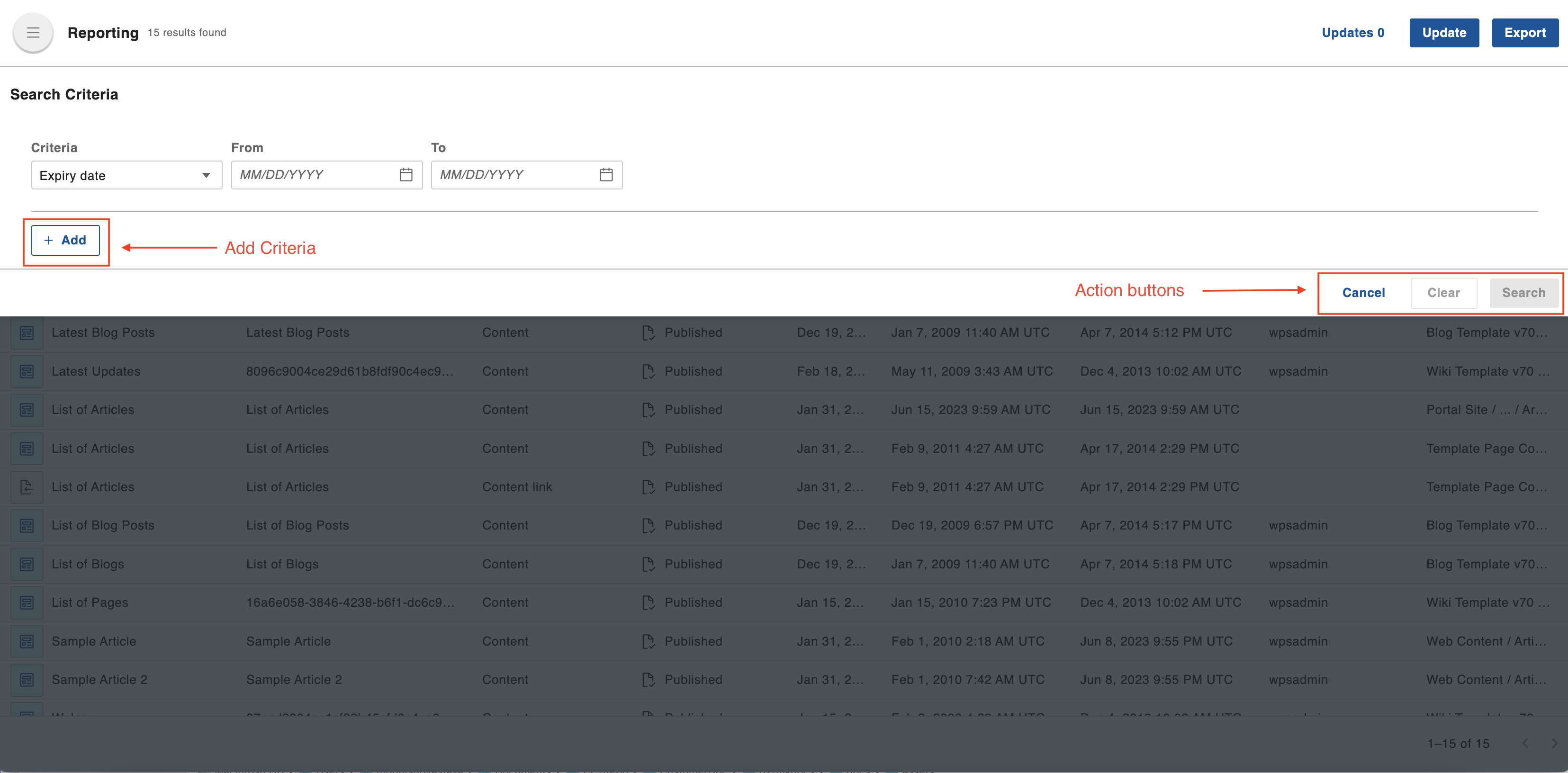
Task: Open the From date calendar picker
Action: click(406, 175)
